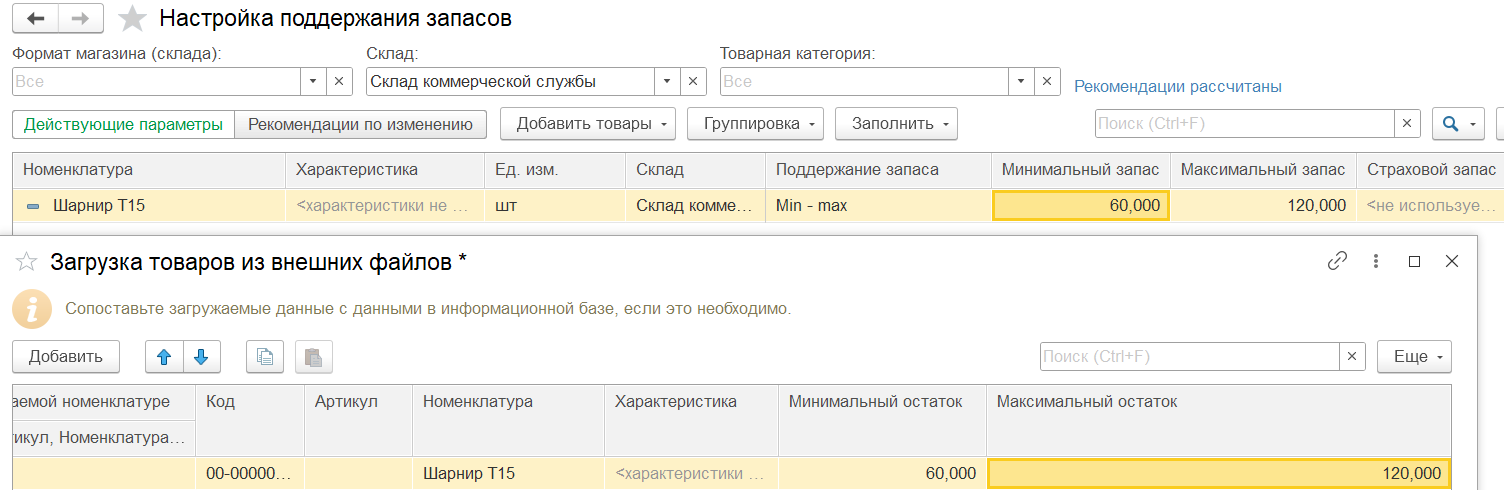Click the Добавить button in the dialog
Viewport: 1504px width, 490px height.
tap(66, 357)
